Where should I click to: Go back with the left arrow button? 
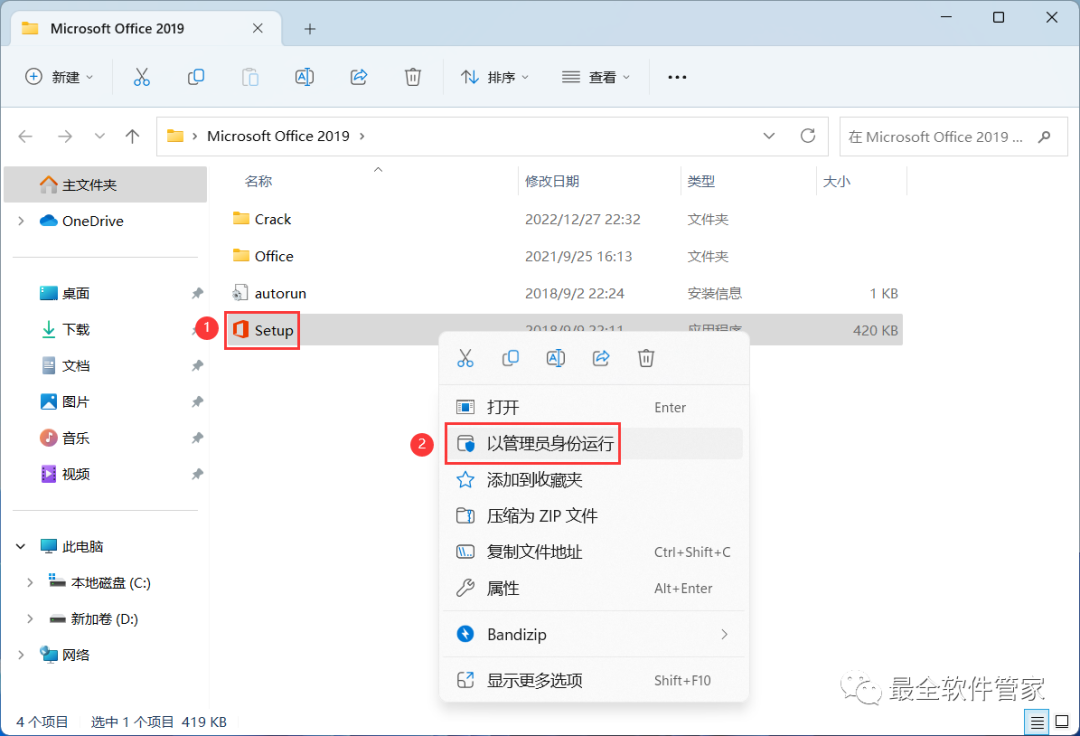25,136
